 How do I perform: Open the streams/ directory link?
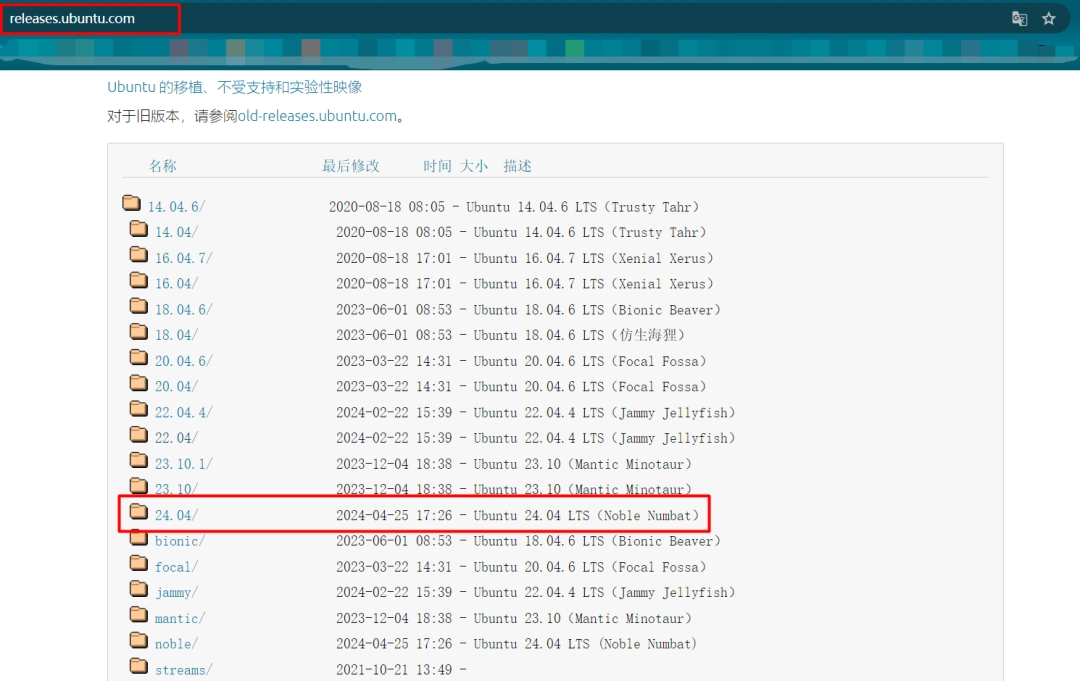click(184, 670)
